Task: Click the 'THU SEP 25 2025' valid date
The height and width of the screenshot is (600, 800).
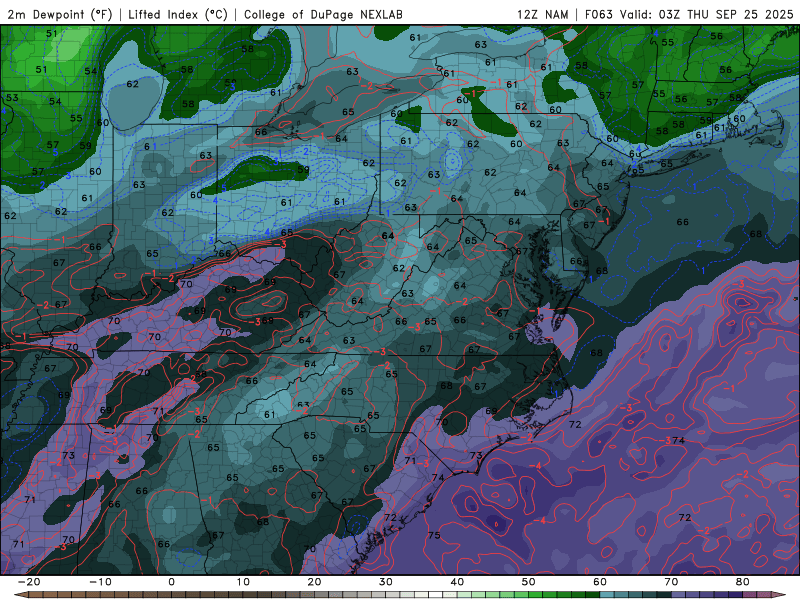Action: pos(740,14)
